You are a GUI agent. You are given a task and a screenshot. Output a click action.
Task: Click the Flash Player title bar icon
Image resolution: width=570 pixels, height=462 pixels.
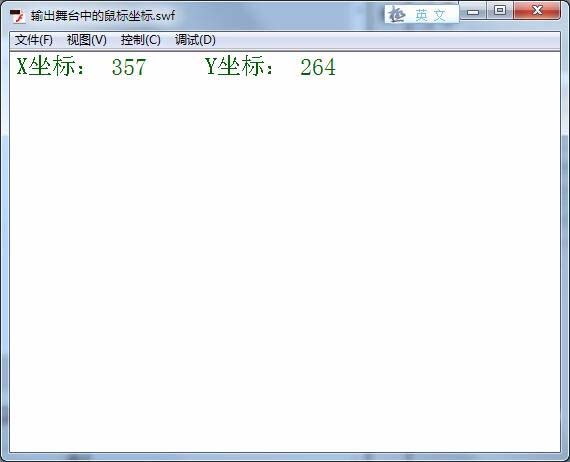[17, 16]
